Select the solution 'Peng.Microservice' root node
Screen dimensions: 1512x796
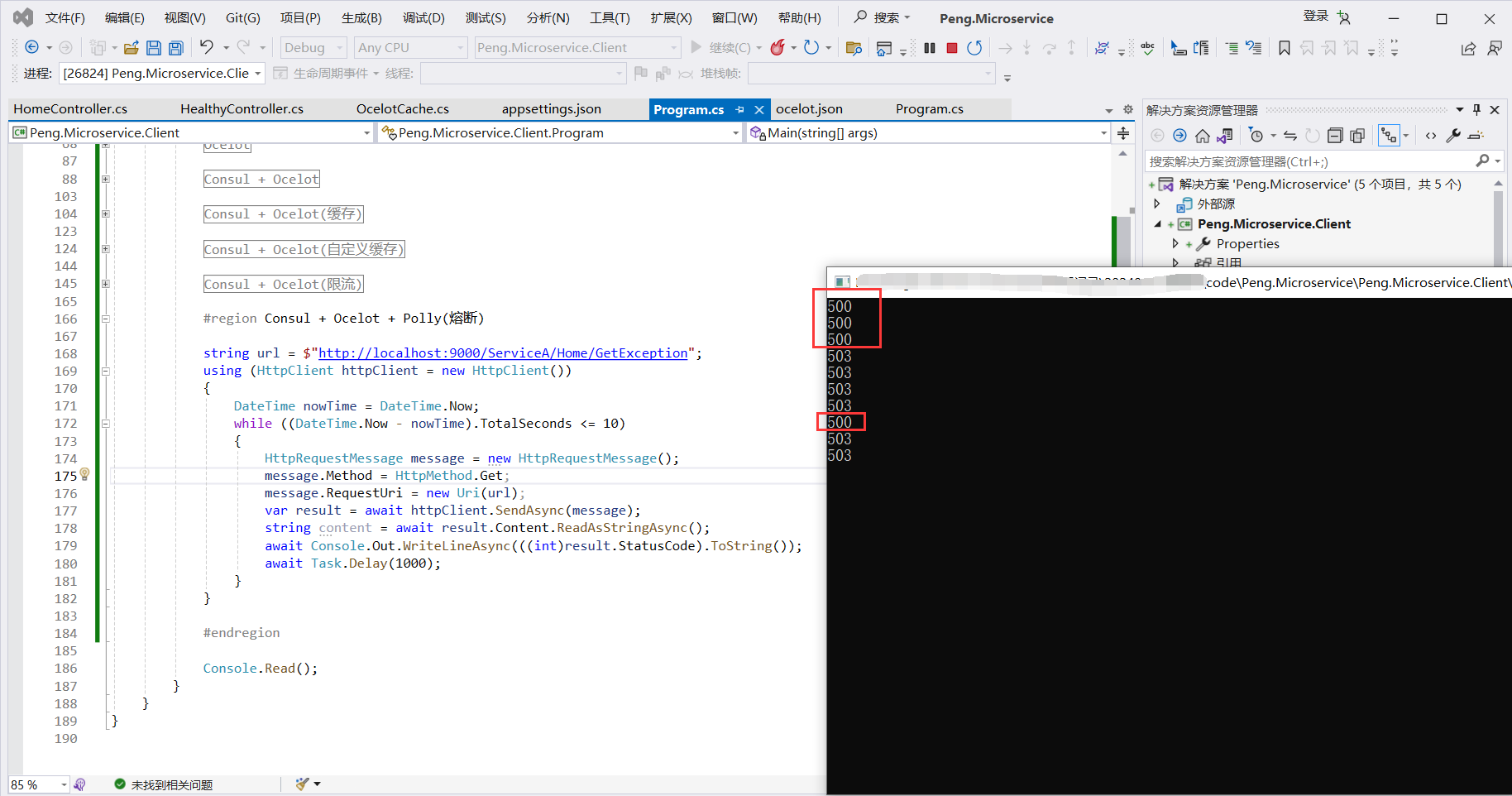tap(1319, 185)
